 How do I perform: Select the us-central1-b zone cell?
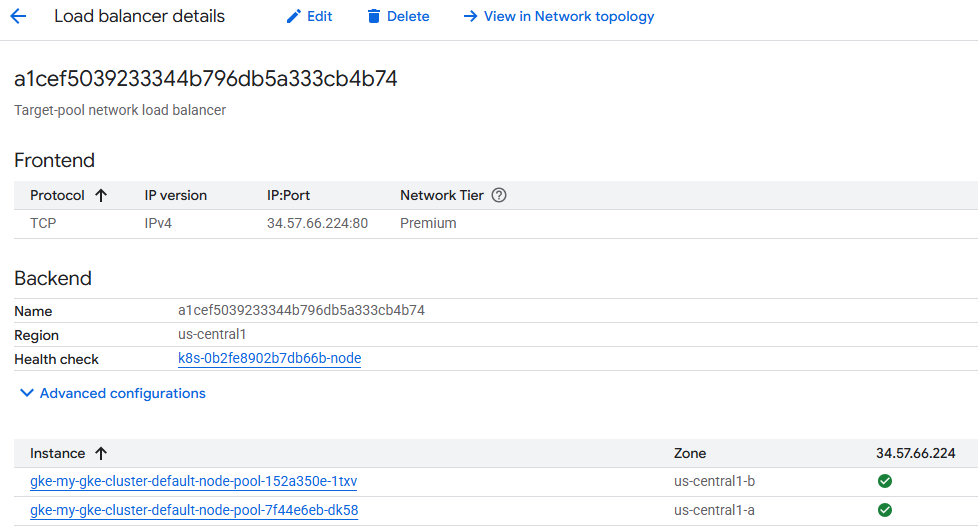click(714, 481)
